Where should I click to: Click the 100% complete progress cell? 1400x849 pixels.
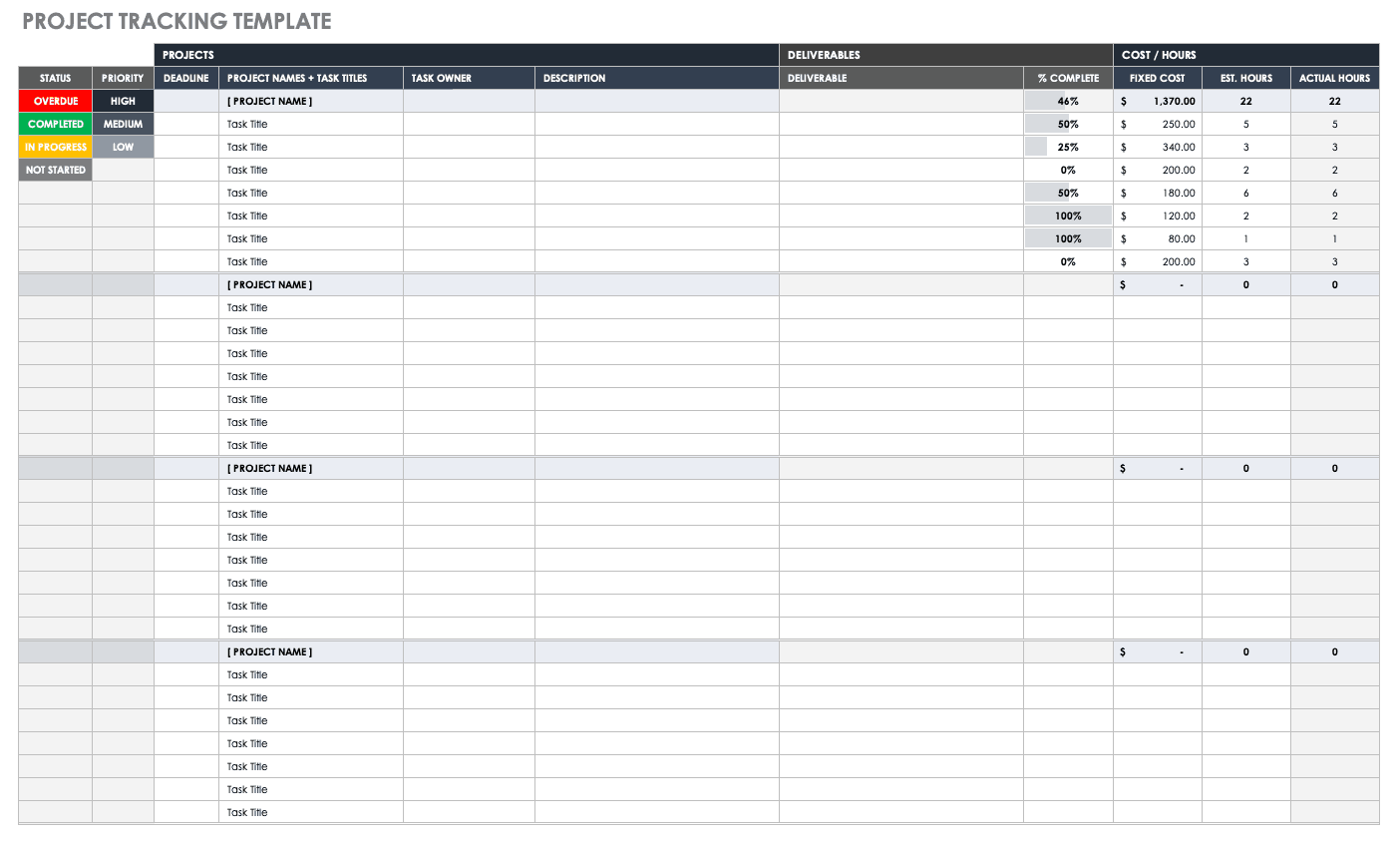point(1066,215)
